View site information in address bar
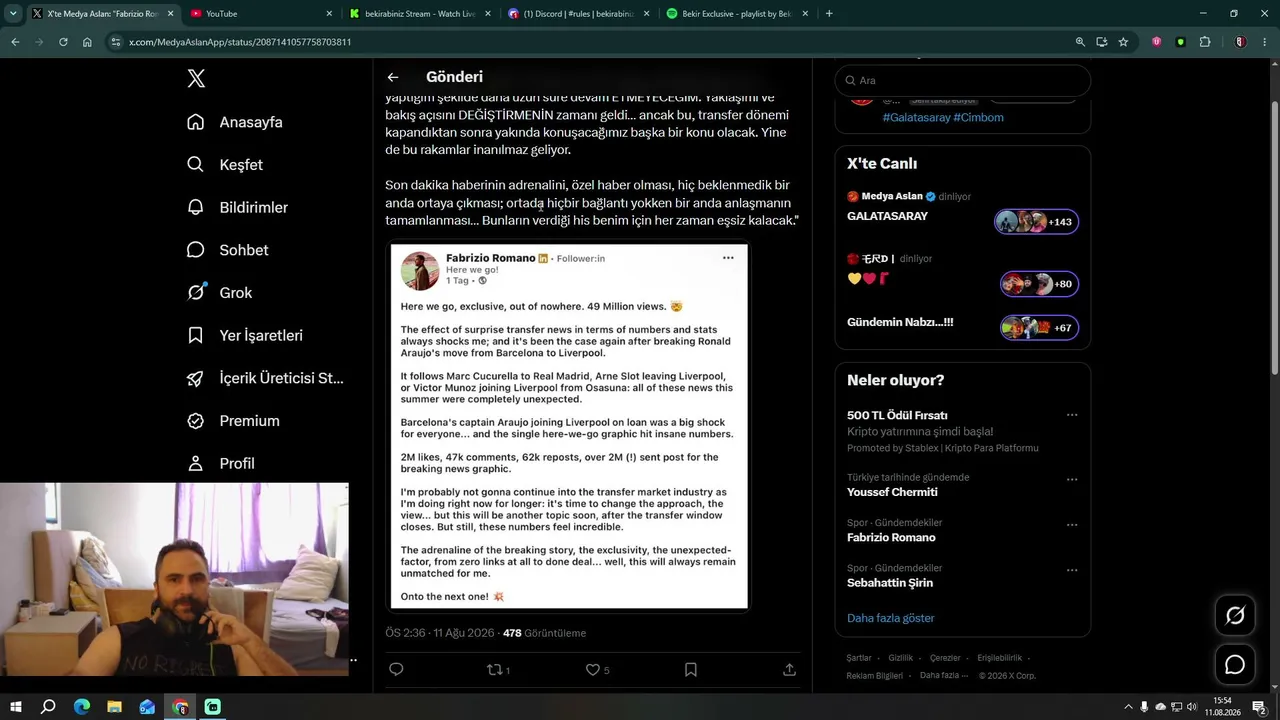Screen dimensions: 1280x720 pyautogui.click(x=116, y=42)
